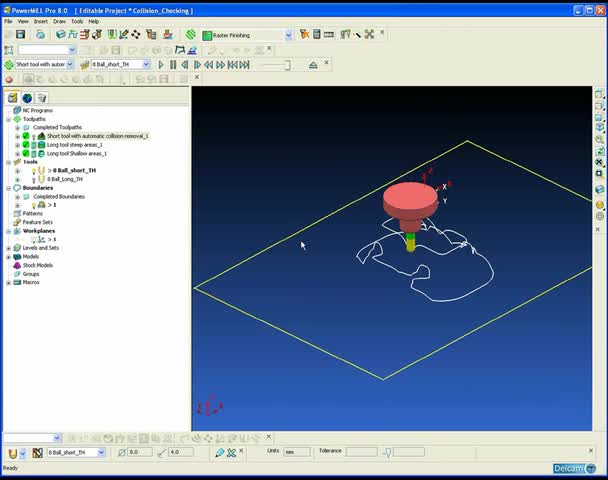This screenshot has width=608, height=480.
Task: Select 'Completed Boundaries' folder
Action: [x=59, y=197]
